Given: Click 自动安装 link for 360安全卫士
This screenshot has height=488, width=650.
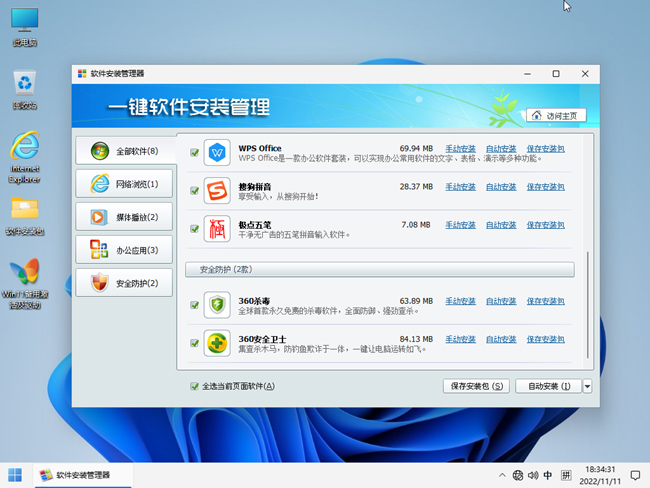Looking at the screenshot, I should [501, 339].
